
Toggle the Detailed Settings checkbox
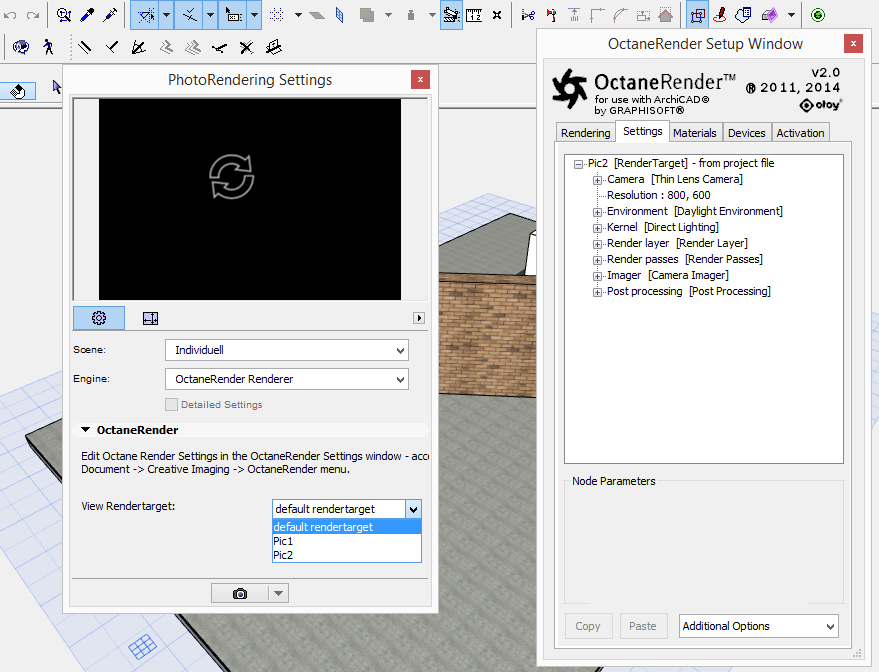click(x=172, y=404)
